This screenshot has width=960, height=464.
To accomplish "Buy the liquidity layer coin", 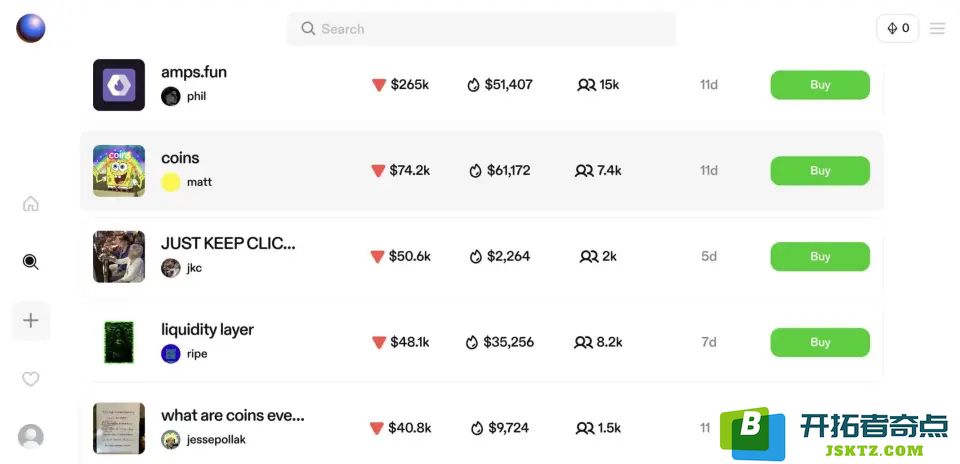I will (x=820, y=342).
